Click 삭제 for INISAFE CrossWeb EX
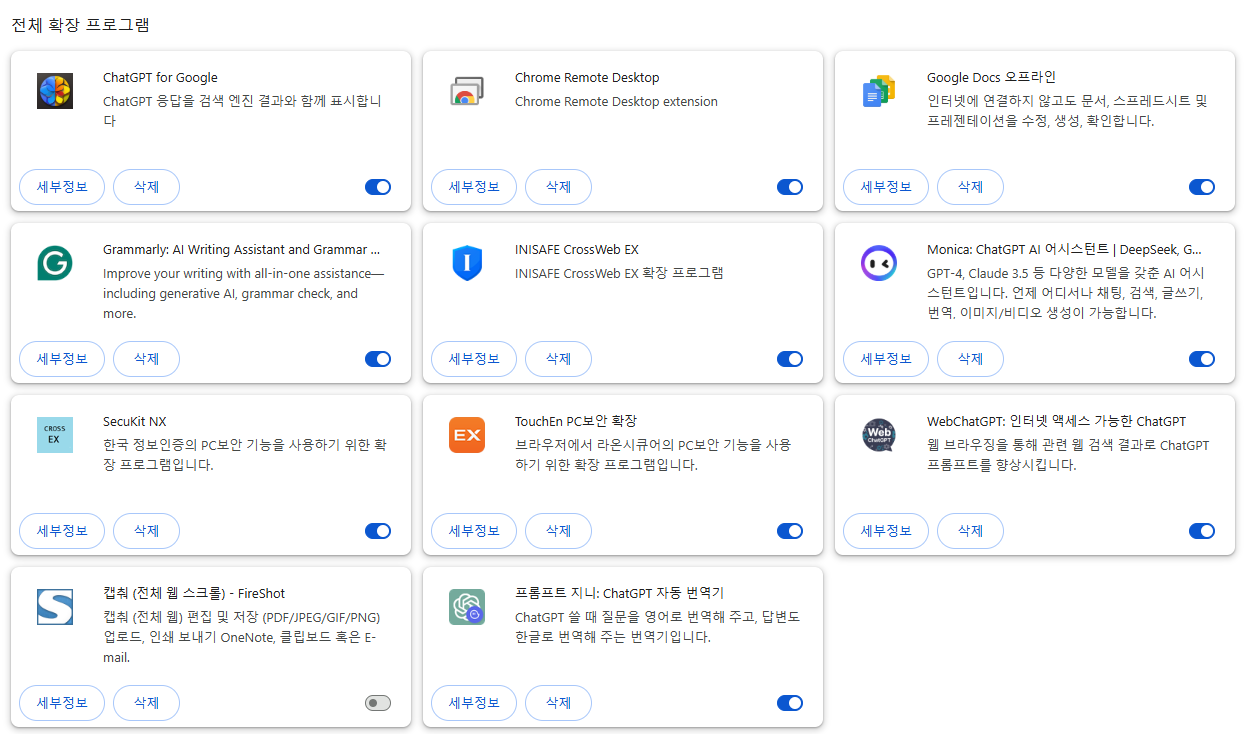The image size is (1252, 734). (x=558, y=359)
